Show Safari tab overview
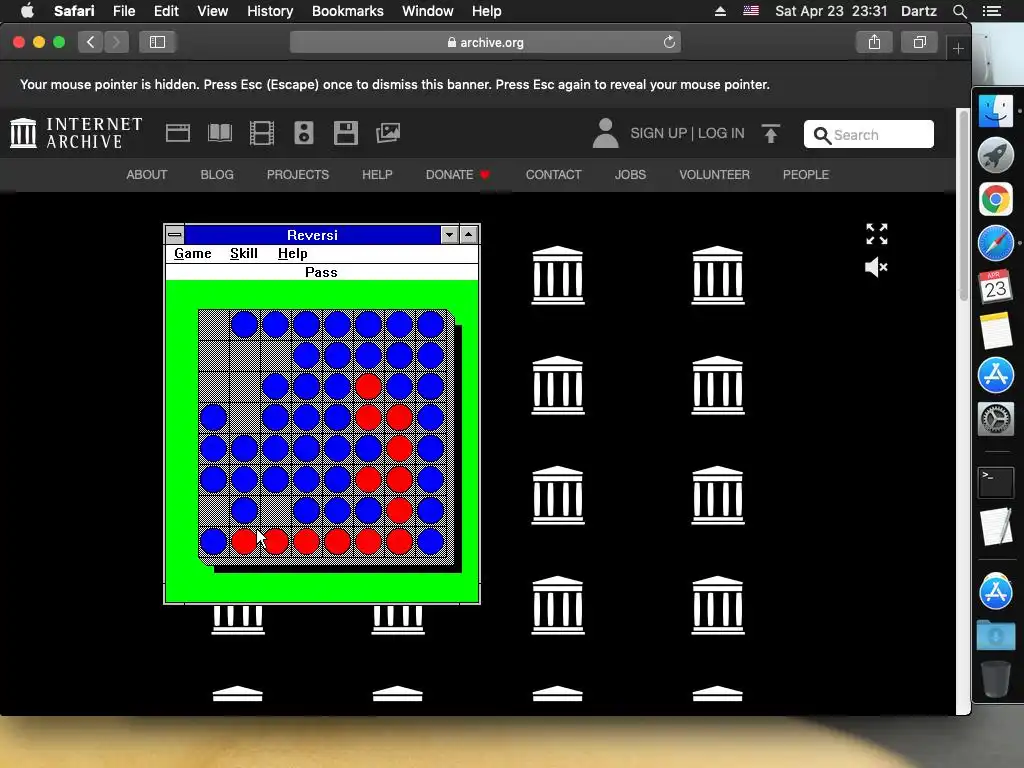1024x768 pixels. point(920,42)
